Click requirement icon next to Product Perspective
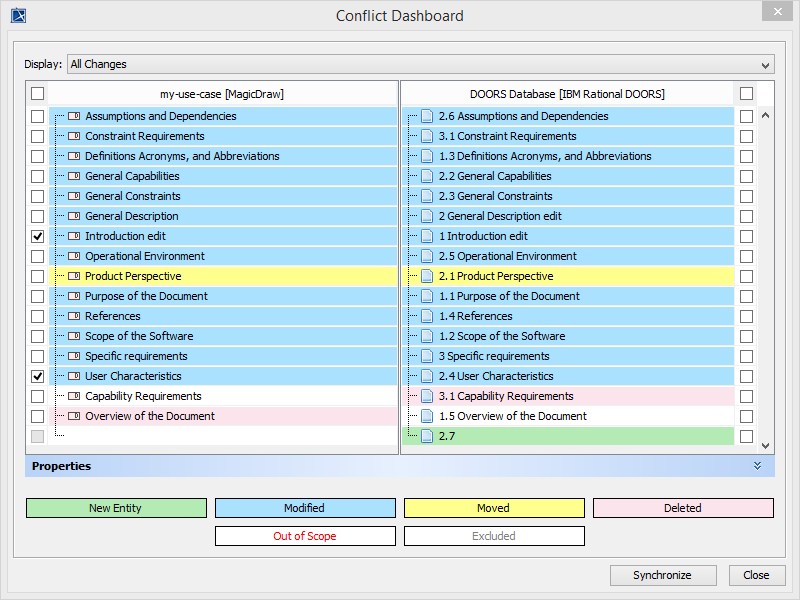The height and width of the screenshot is (600, 800). [73, 276]
